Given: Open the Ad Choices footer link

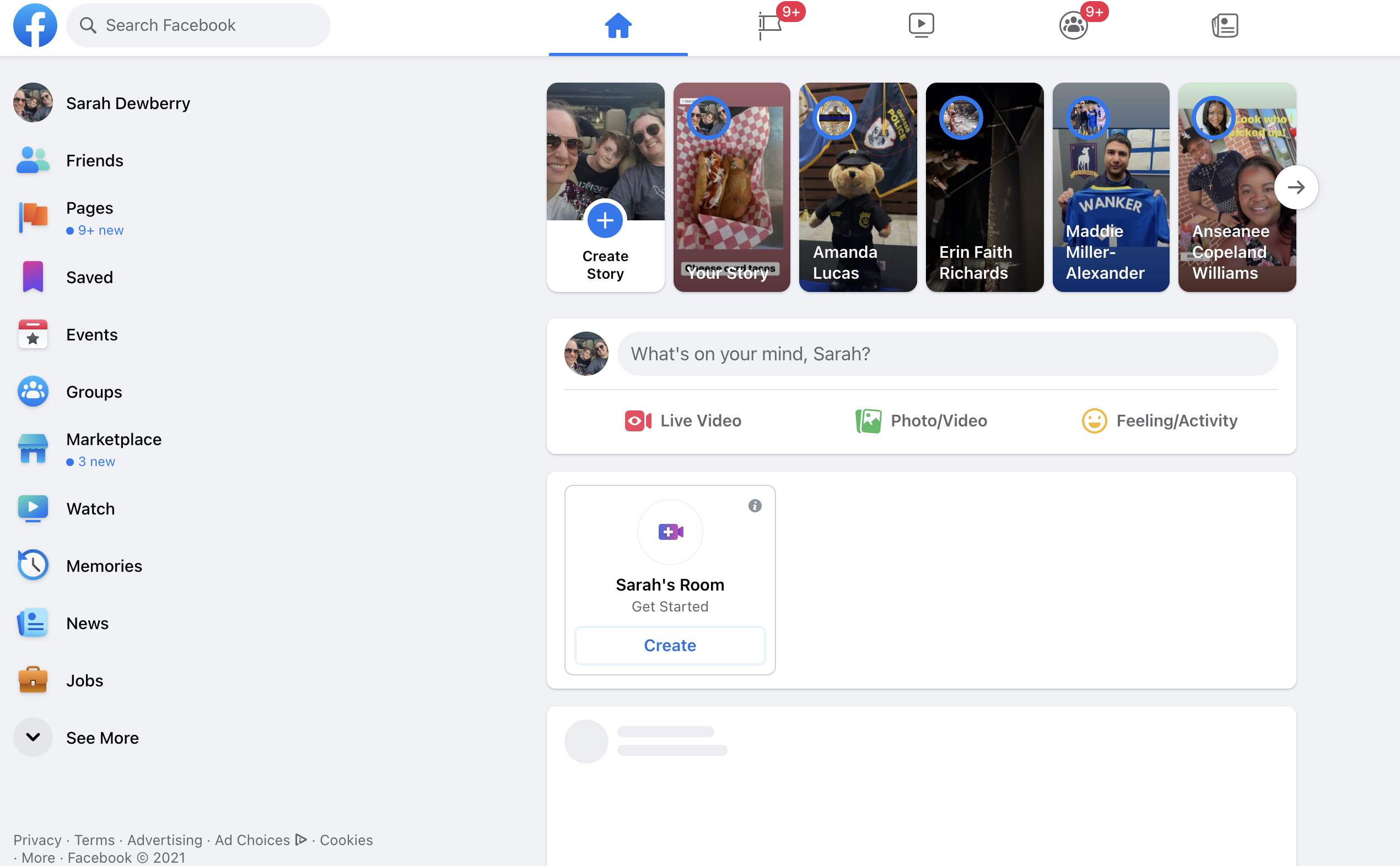Looking at the screenshot, I should pos(261,840).
